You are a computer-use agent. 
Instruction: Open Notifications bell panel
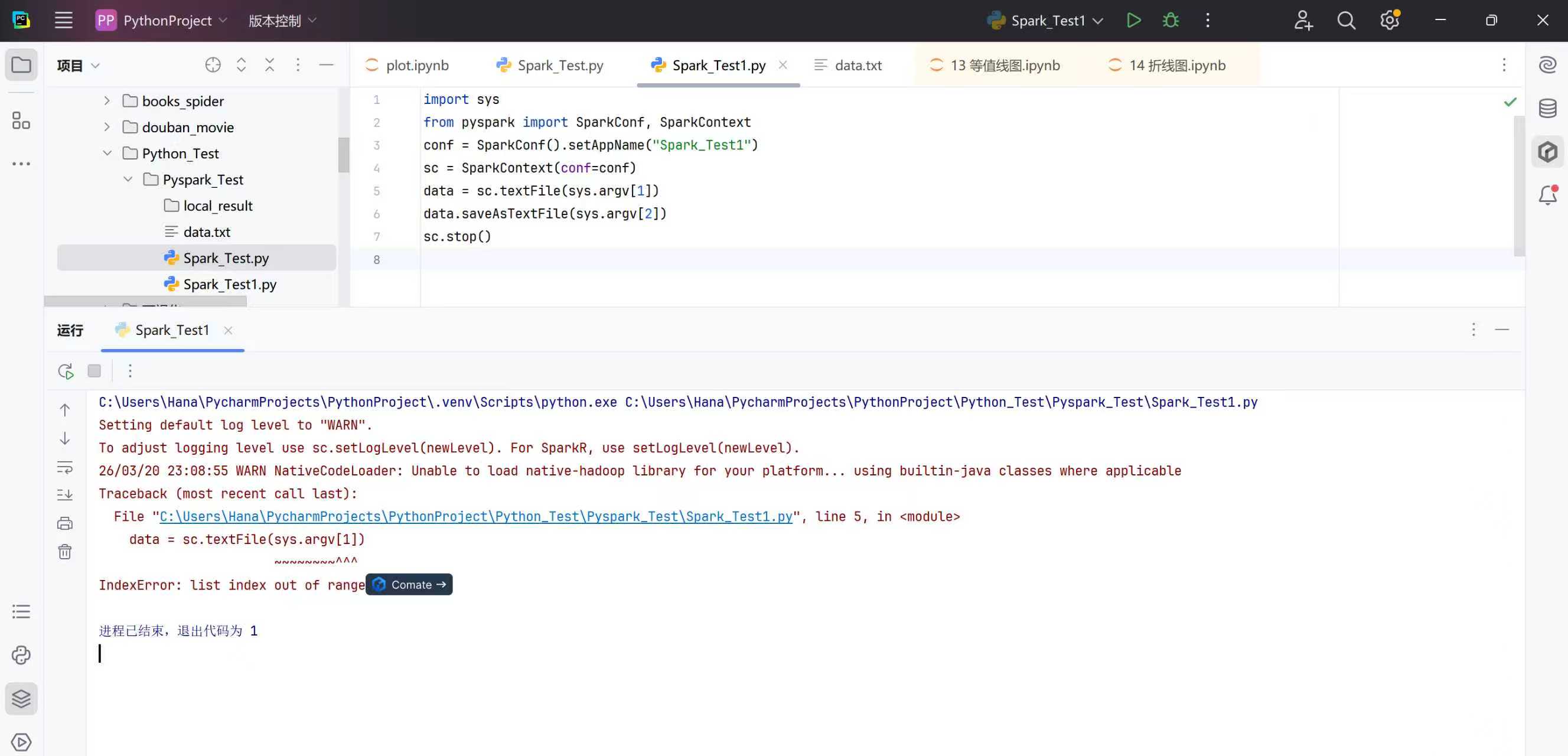click(1547, 195)
